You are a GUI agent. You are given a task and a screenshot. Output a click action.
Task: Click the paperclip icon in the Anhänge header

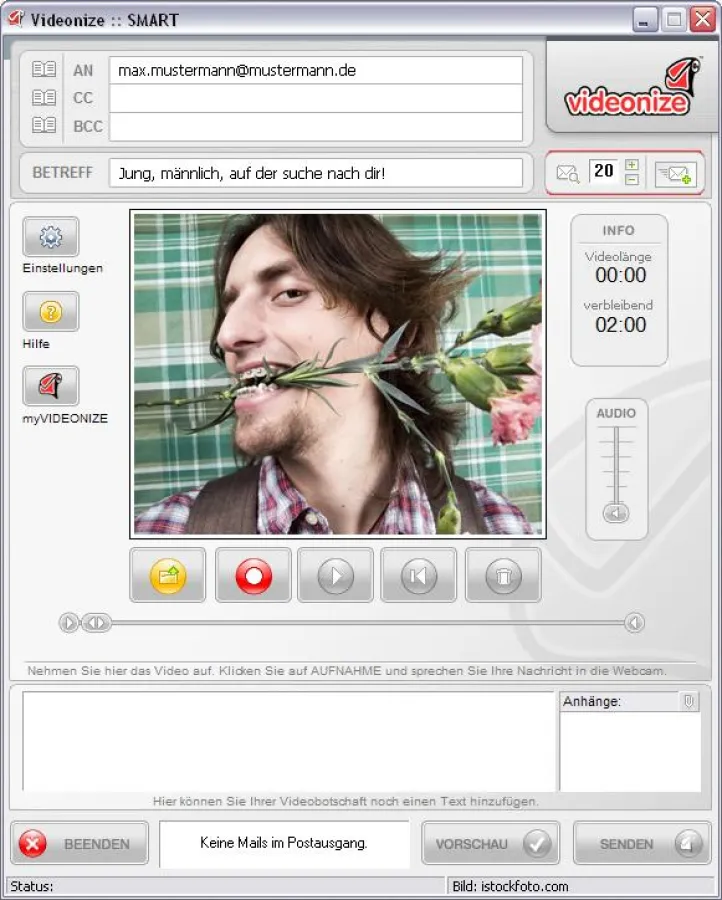click(x=688, y=702)
